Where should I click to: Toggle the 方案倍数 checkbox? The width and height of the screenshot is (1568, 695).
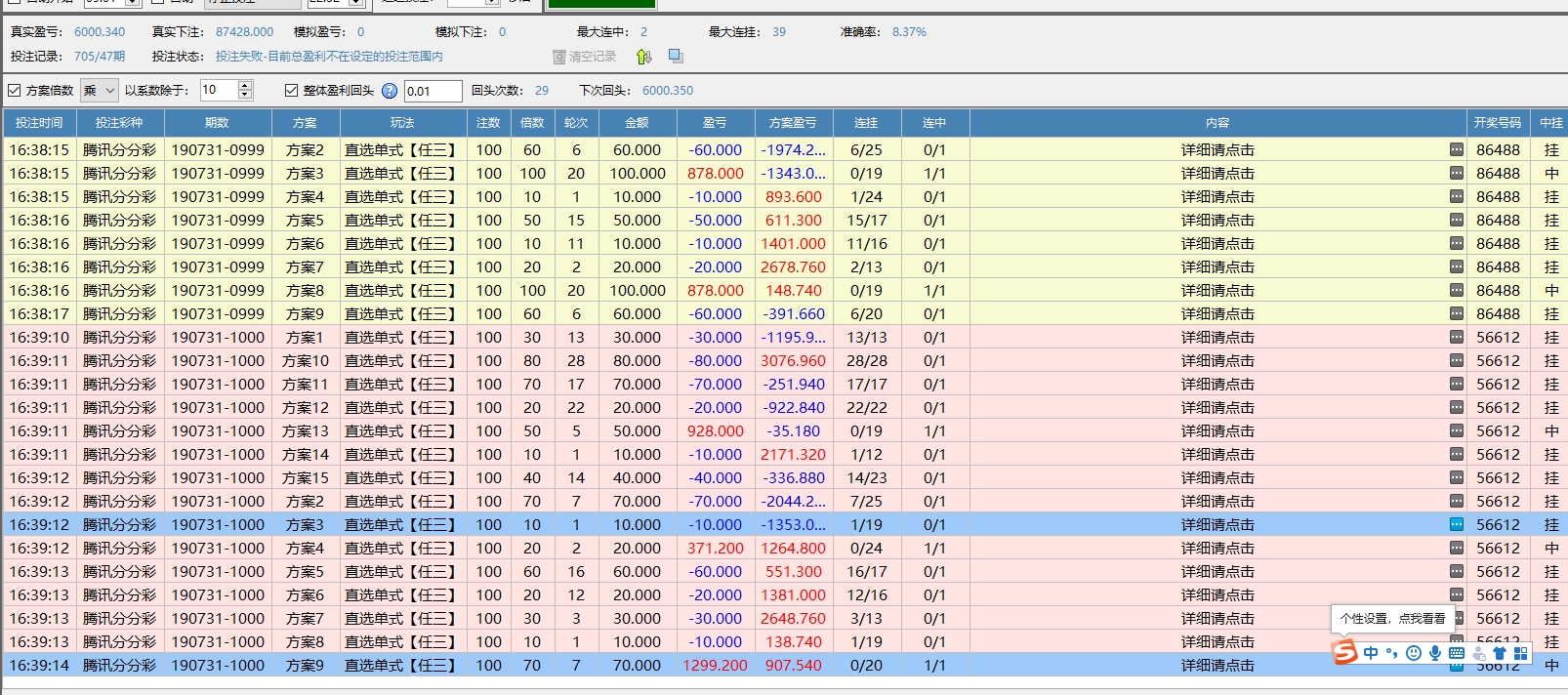(x=14, y=91)
